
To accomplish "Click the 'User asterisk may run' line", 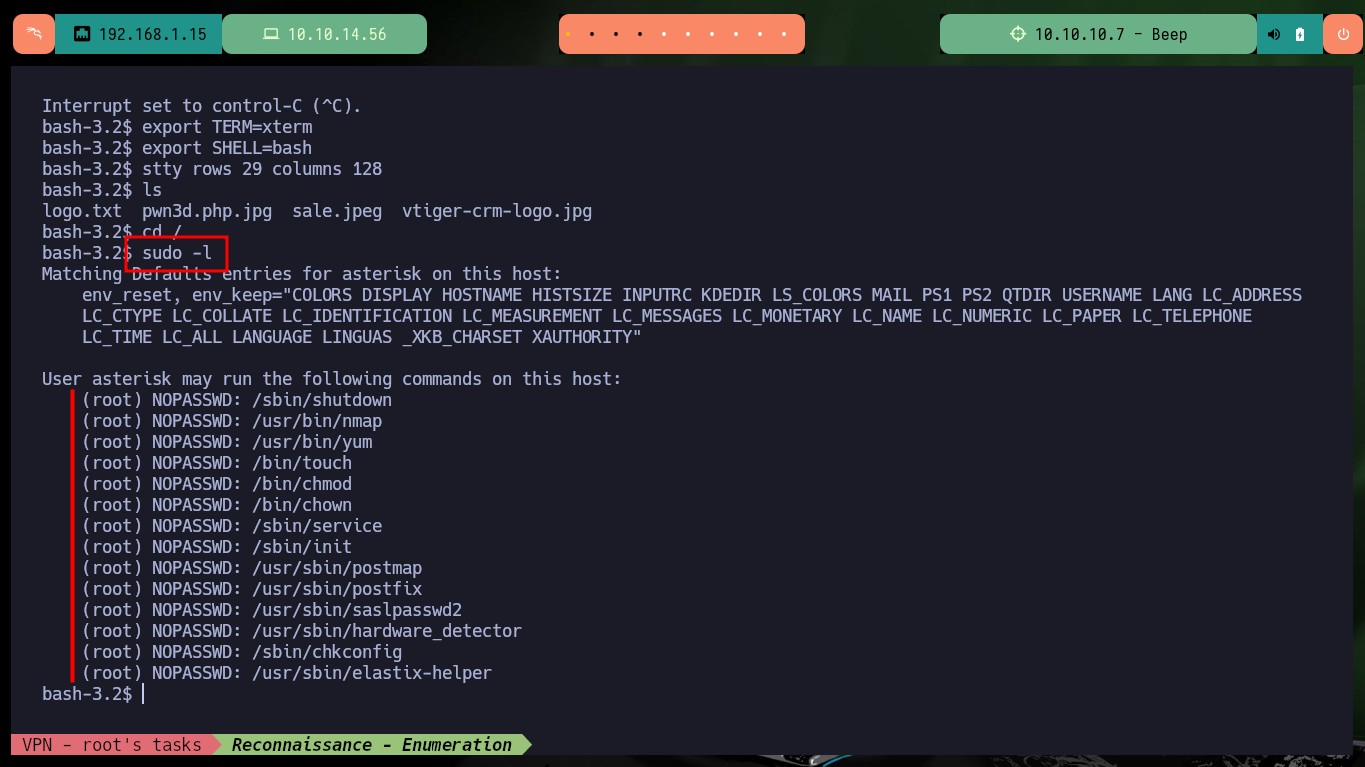I will coord(332,379).
